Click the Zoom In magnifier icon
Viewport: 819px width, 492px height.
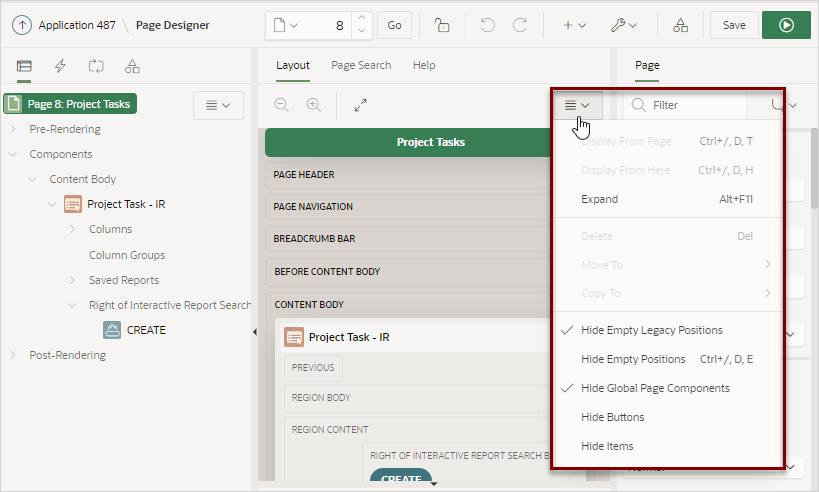pyautogui.click(x=314, y=105)
